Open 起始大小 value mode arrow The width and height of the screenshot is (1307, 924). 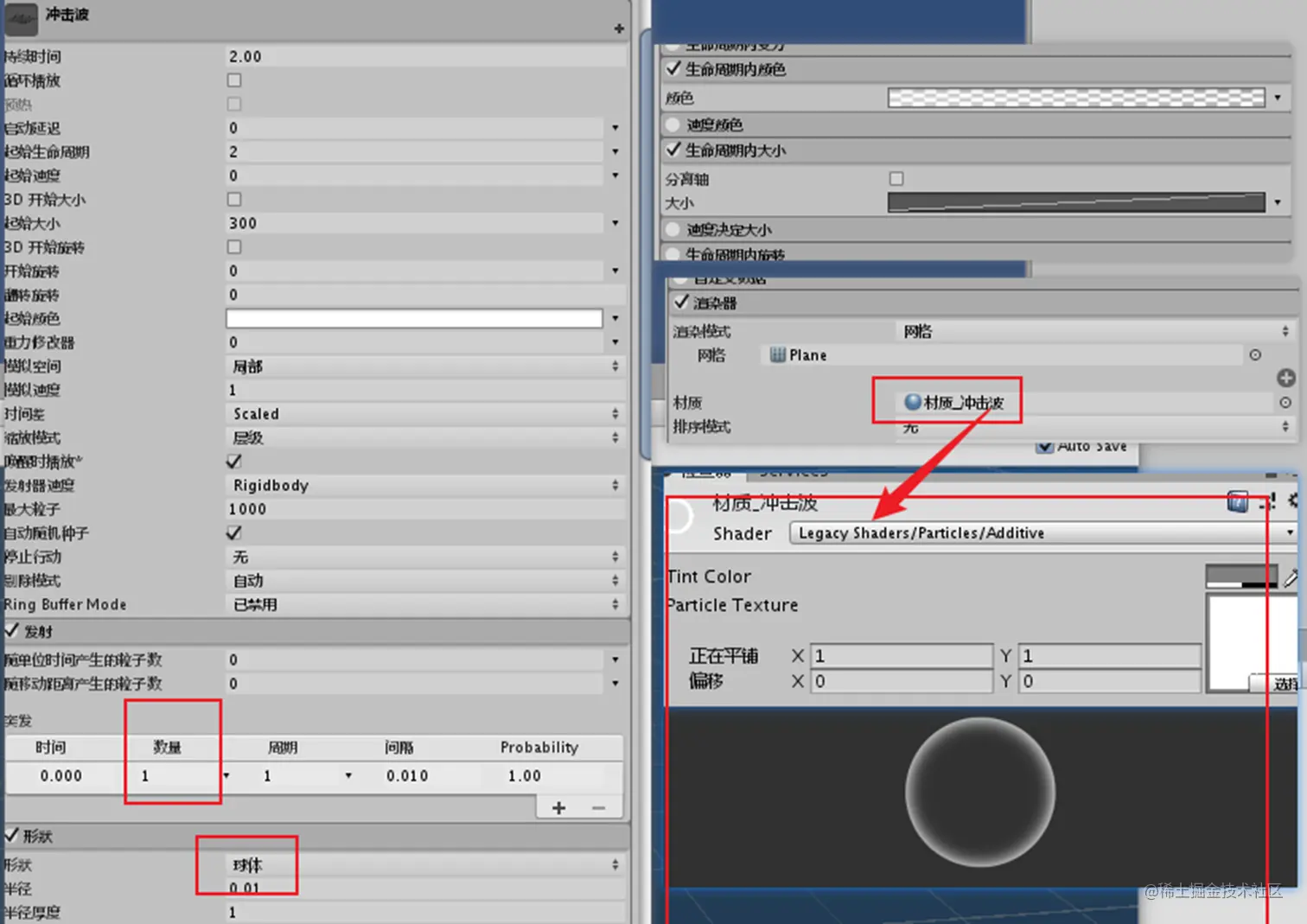pos(615,223)
